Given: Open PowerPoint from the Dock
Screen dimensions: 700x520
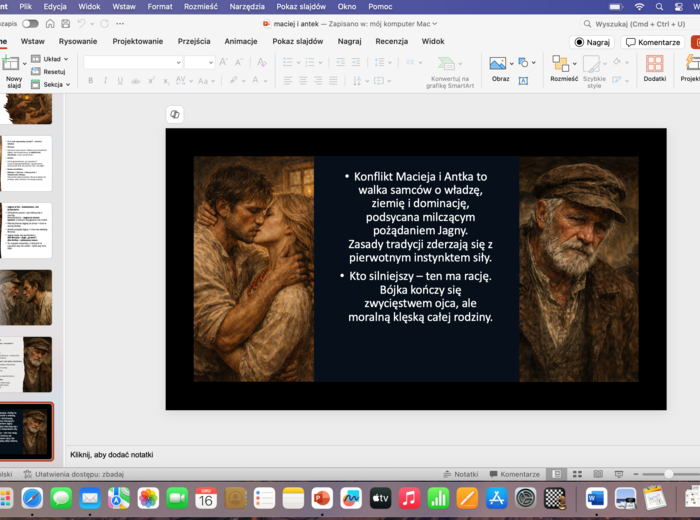Looking at the screenshot, I should (x=322, y=498).
